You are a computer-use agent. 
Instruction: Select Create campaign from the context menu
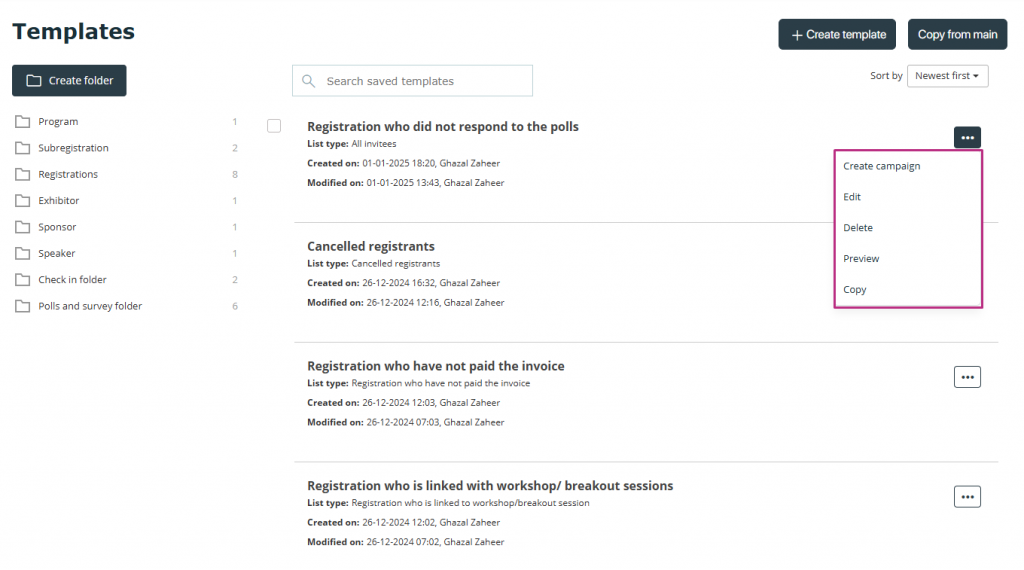point(881,166)
